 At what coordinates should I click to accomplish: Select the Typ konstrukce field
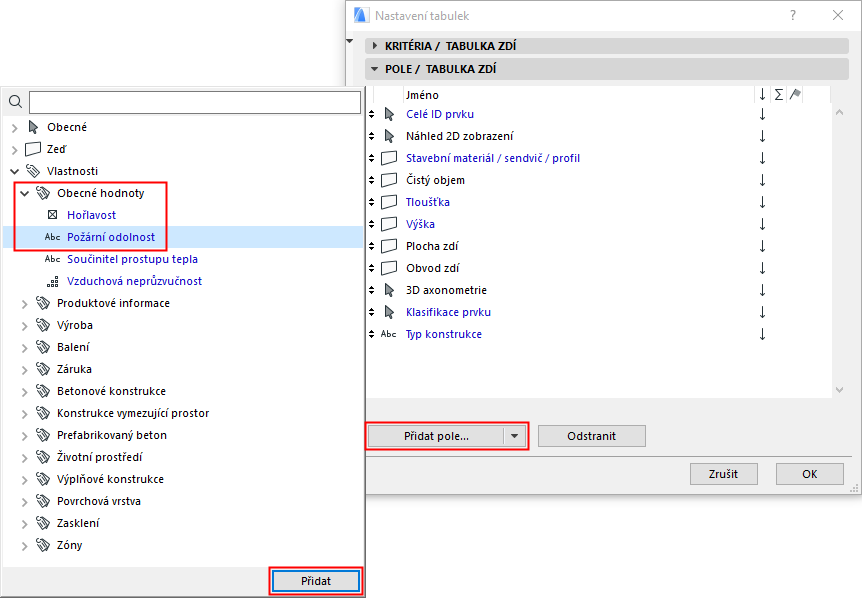(444, 334)
